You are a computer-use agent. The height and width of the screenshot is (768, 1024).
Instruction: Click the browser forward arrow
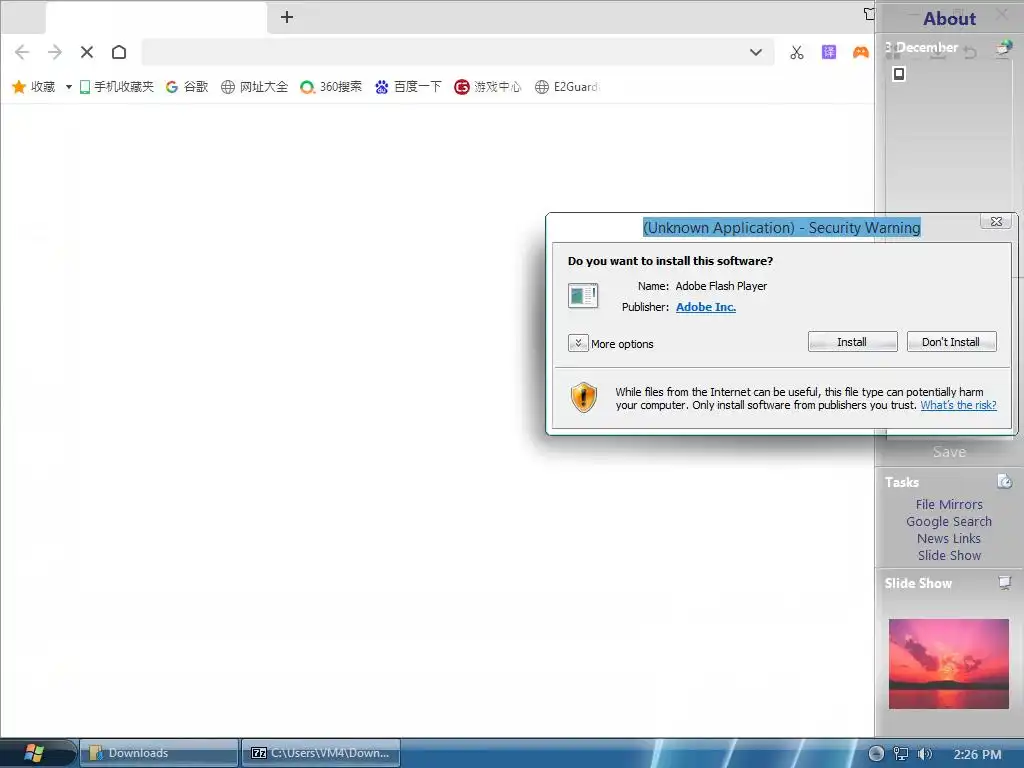click(x=55, y=52)
